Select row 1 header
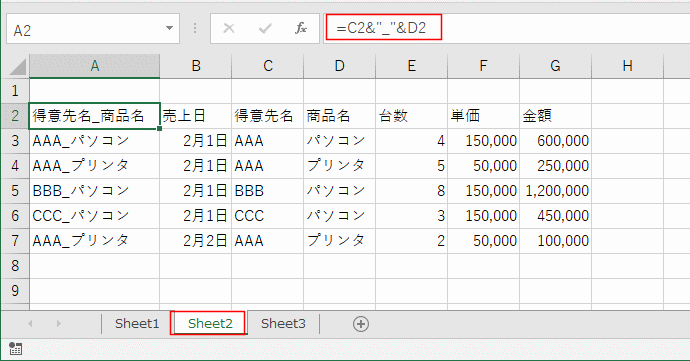Viewport: 690px width, 361px height. point(15,91)
